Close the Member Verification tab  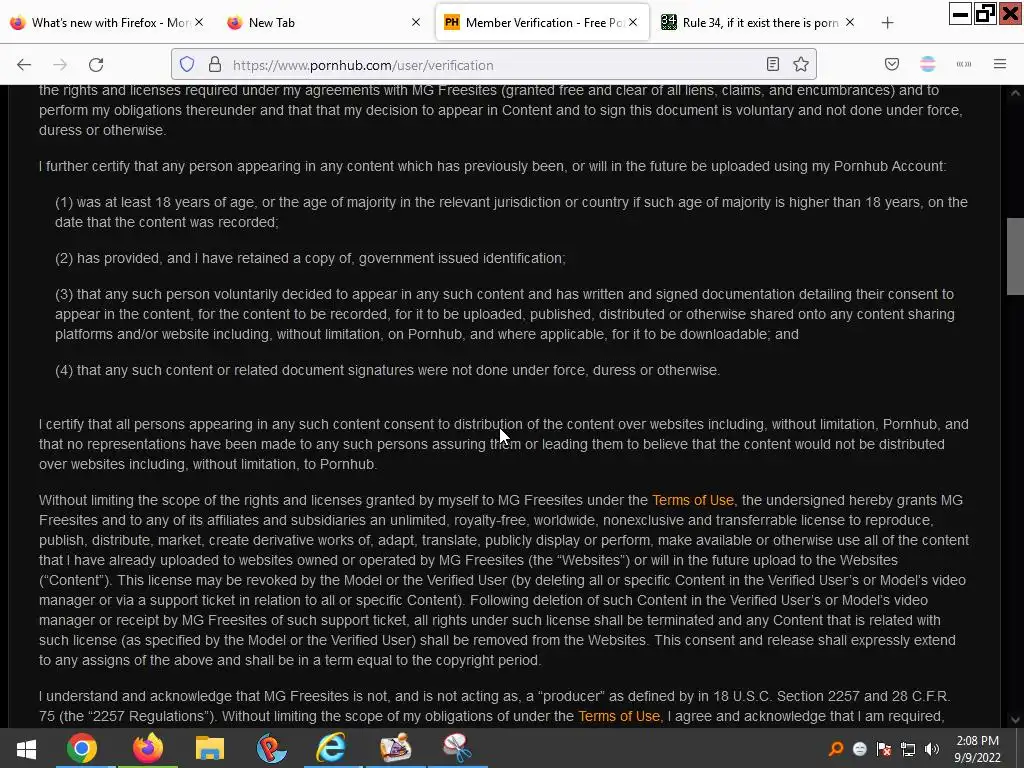click(633, 22)
